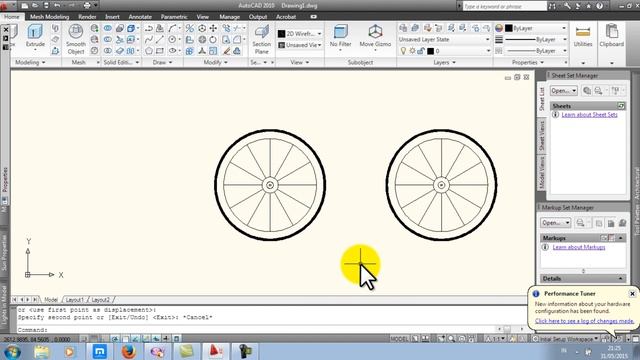Click the zoom magnifier icon in status bar
The image size is (640, 360).
click(451, 339)
